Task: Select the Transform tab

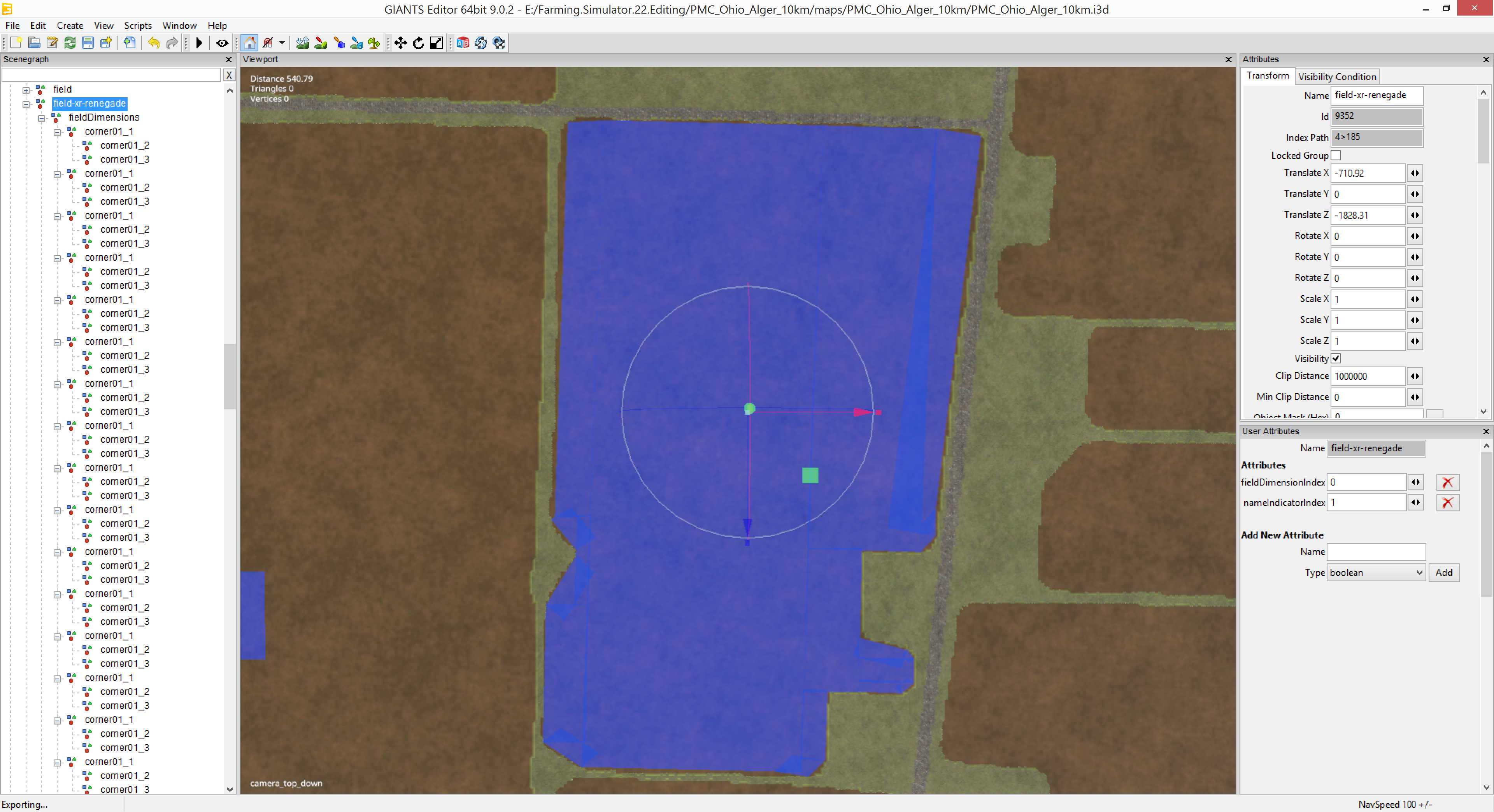Action: [x=1268, y=76]
